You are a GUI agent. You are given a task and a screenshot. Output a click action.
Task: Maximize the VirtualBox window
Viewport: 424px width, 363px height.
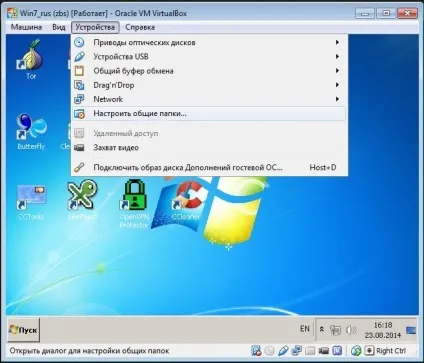coord(386,14)
